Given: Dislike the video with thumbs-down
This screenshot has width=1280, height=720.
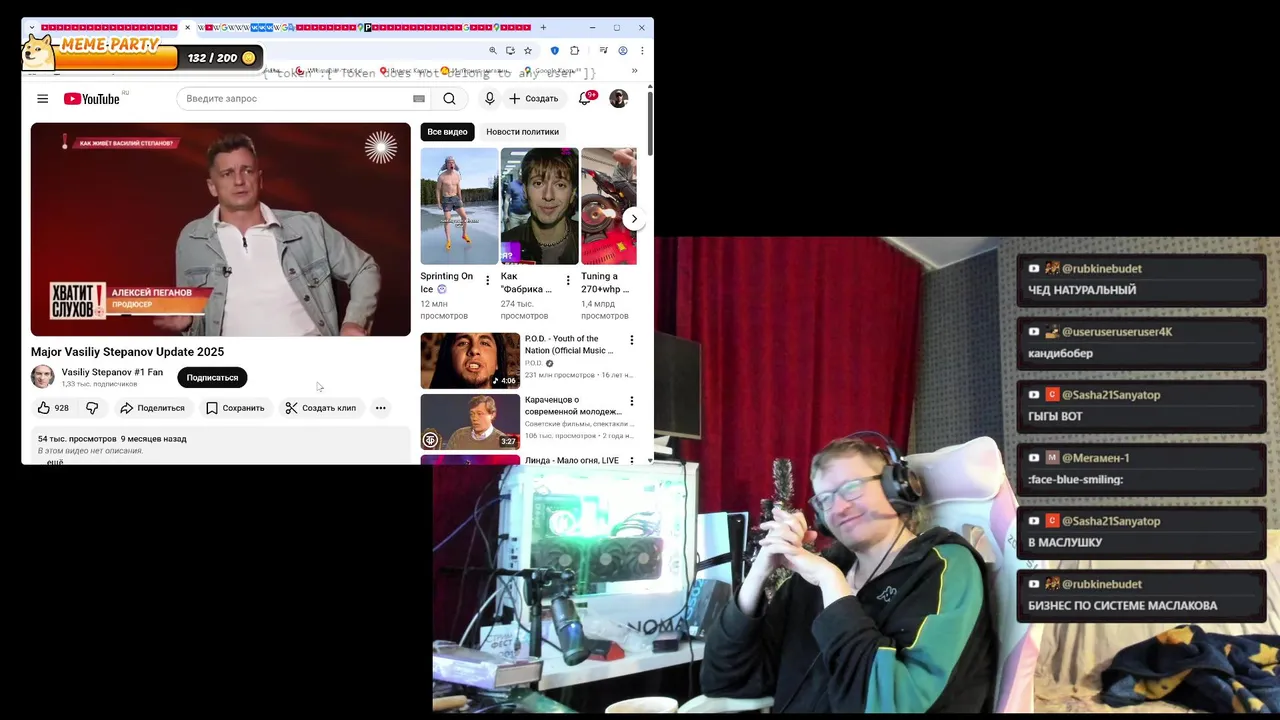Looking at the screenshot, I should pos(92,408).
